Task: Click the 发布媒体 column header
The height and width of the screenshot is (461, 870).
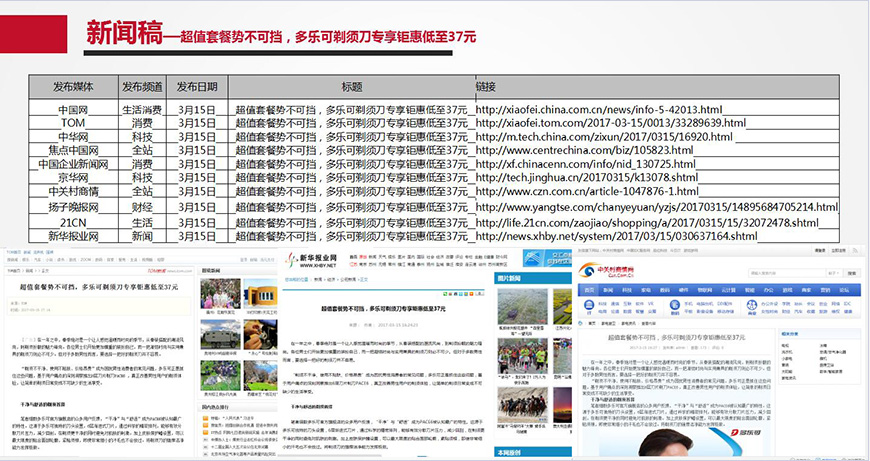Action: click(73, 87)
